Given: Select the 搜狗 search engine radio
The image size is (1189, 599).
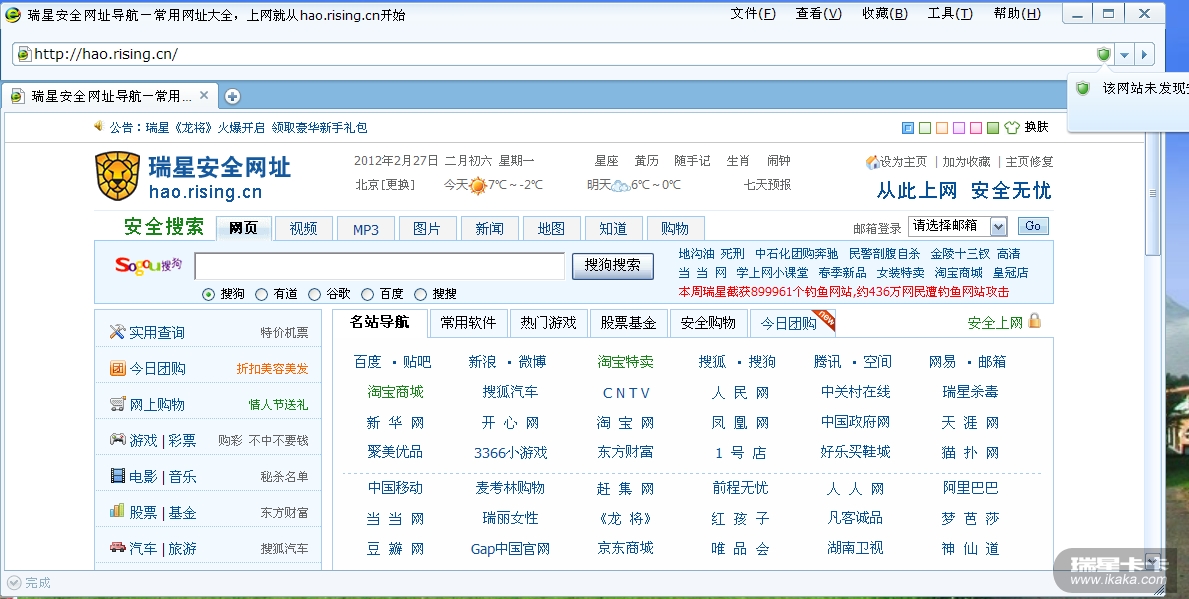Looking at the screenshot, I should [x=209, y=294].
